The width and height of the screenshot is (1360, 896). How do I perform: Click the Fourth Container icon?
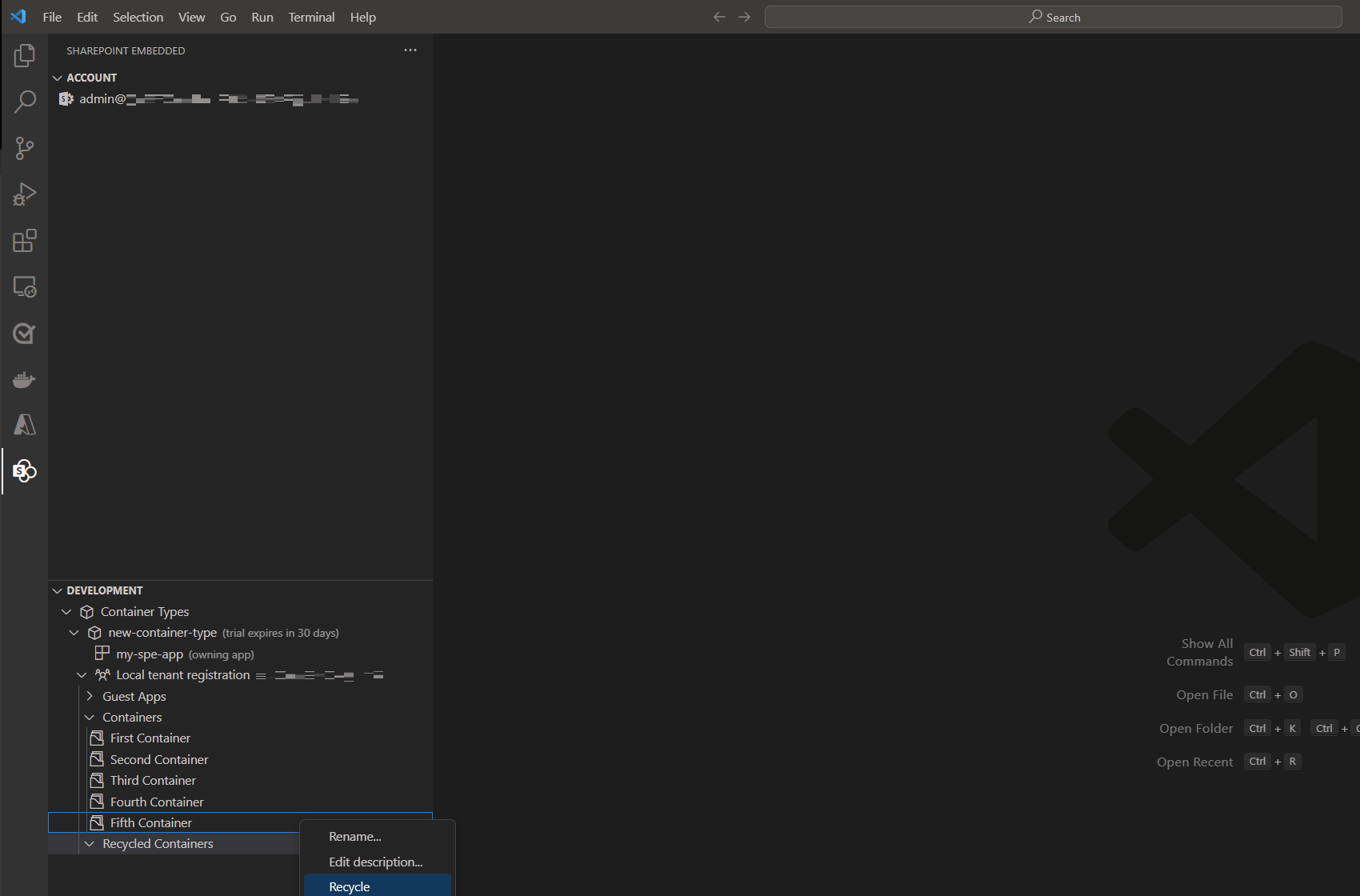click(97, 802)
